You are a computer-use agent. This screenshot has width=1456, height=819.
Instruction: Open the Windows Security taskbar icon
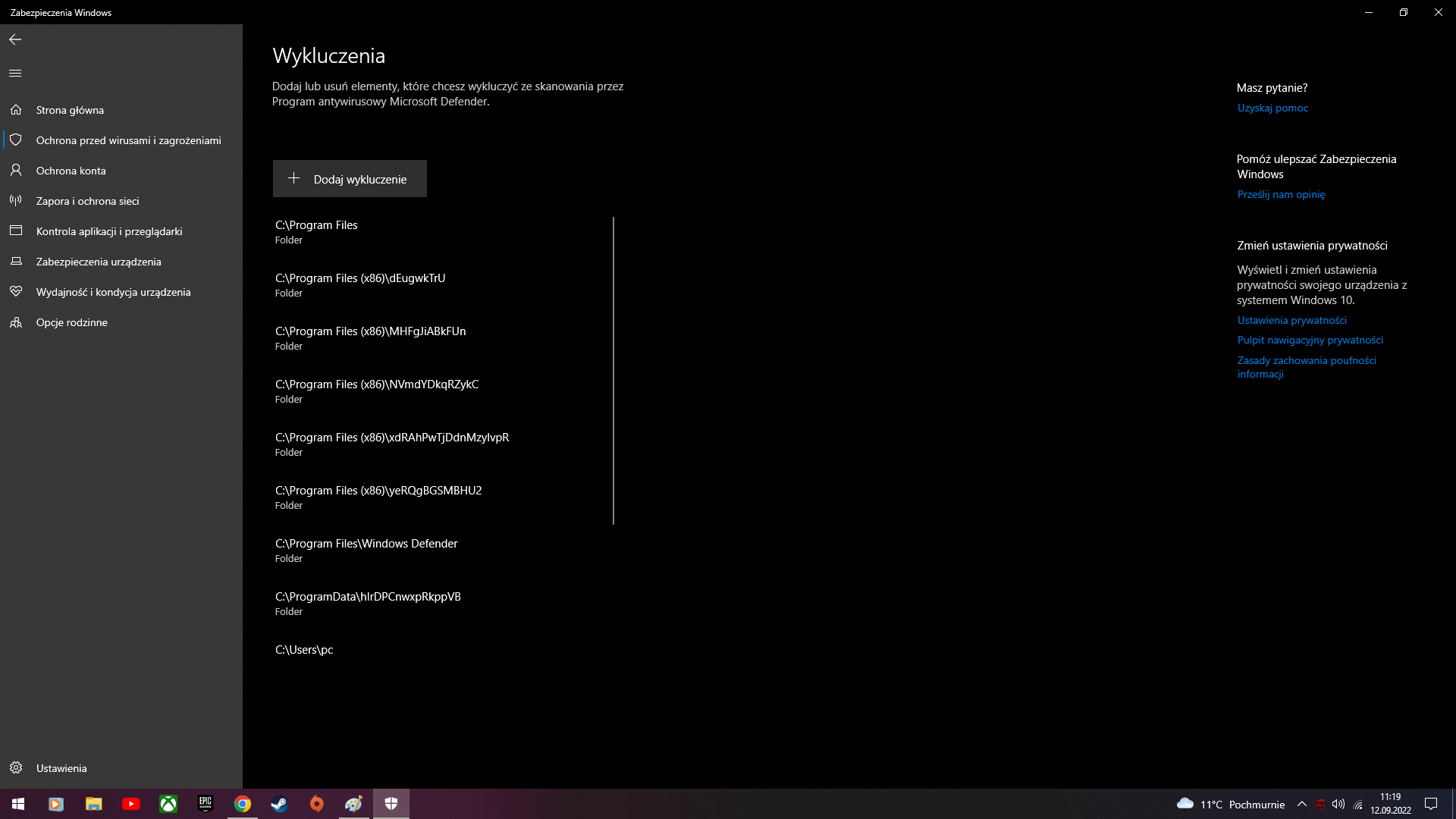(x=391, y=804)
